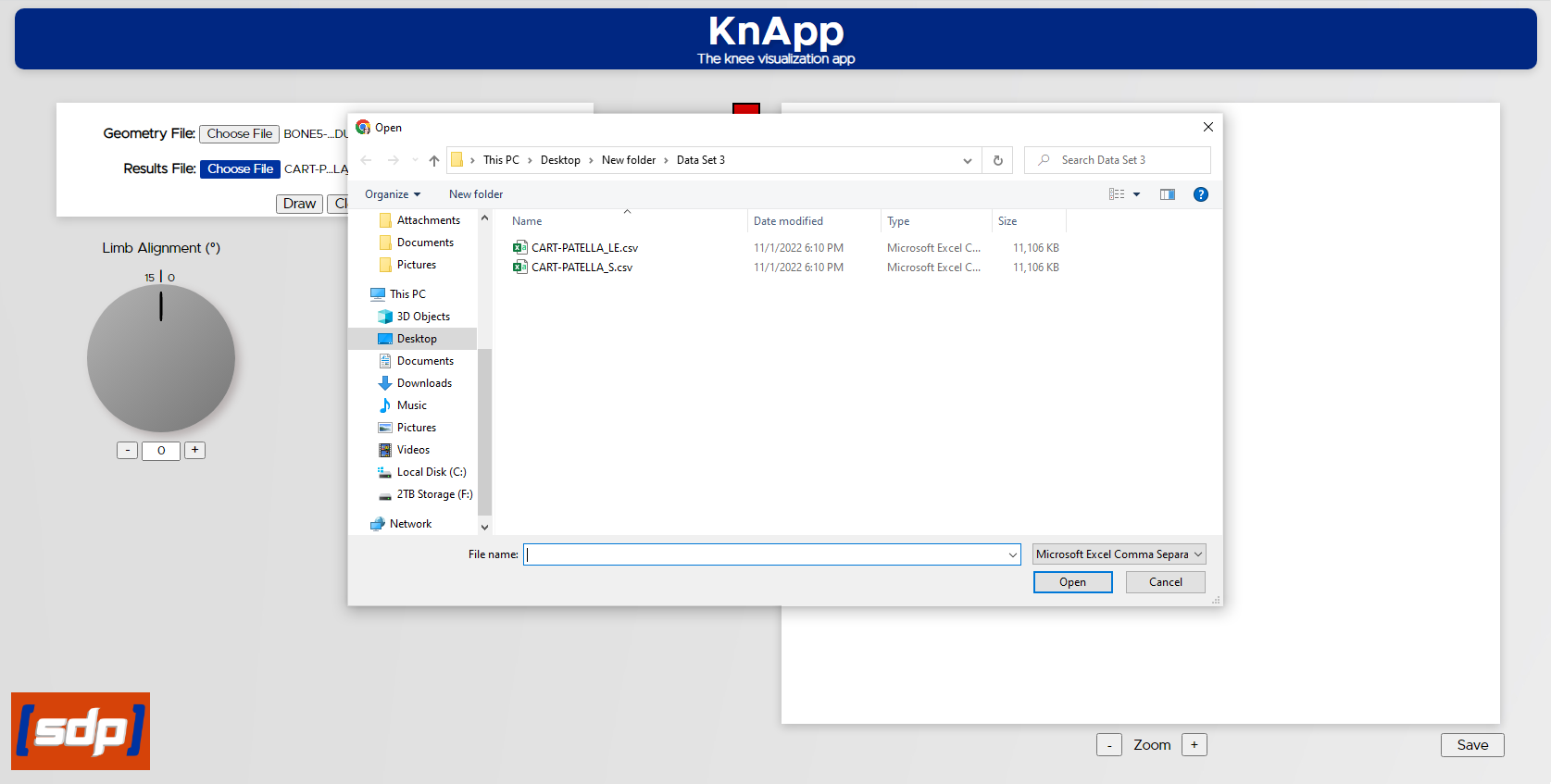The width and height of the screenshot is (1551, 784).
Task: Click the Limb Alignment dial knob
Action: click(x=161, y=358)
